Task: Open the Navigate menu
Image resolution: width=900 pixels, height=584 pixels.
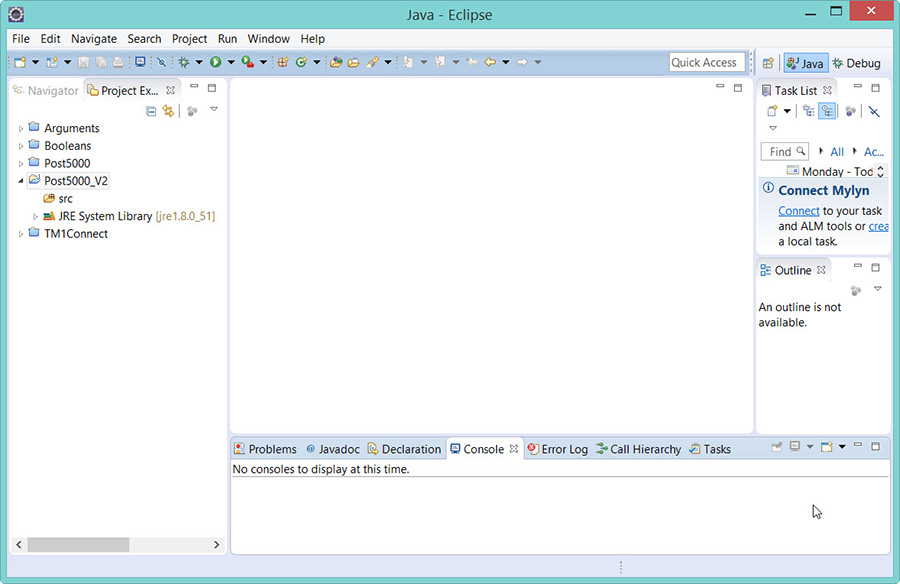Action: [x=94, y=39]
